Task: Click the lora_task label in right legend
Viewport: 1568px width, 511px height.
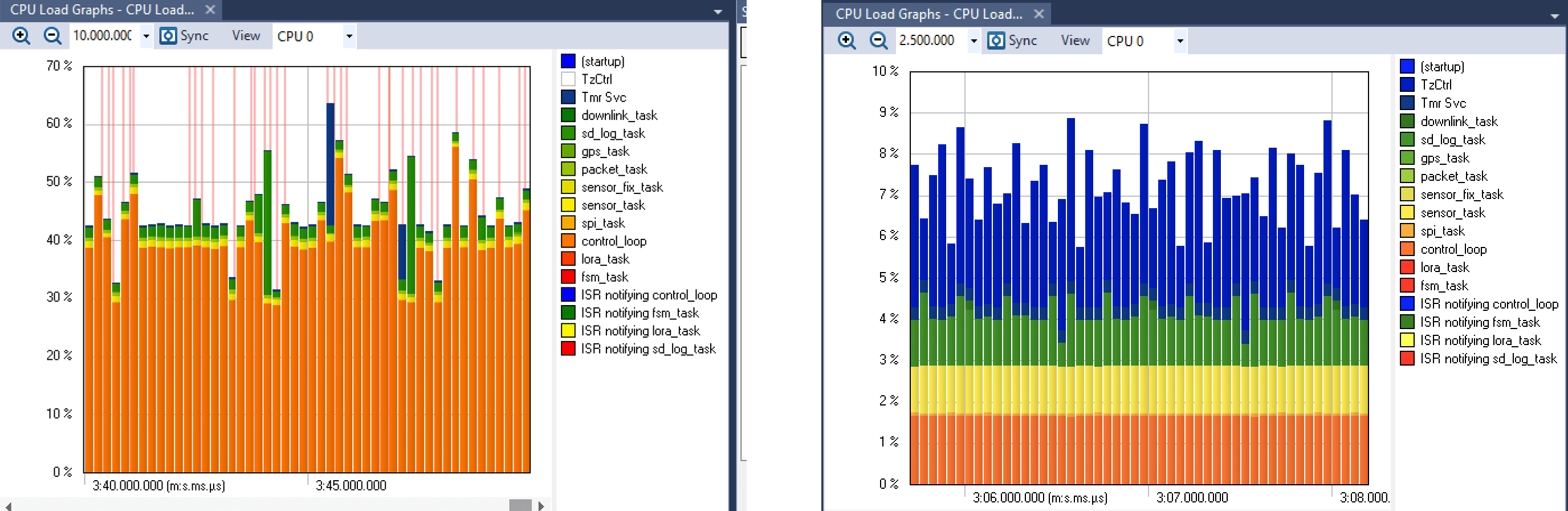Action: pos(1445,267)
